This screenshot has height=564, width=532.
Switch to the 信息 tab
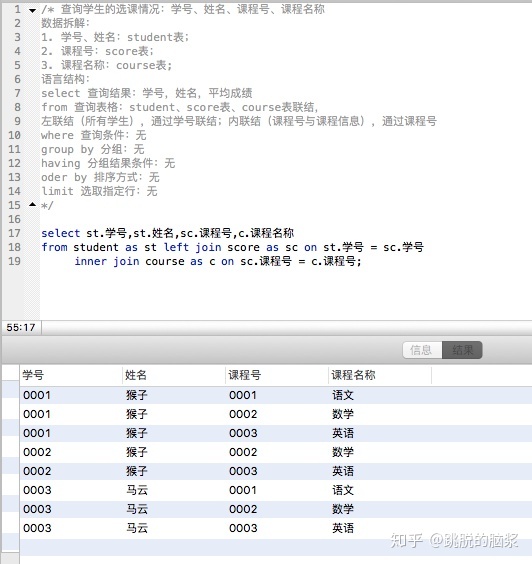pos(422,350)
